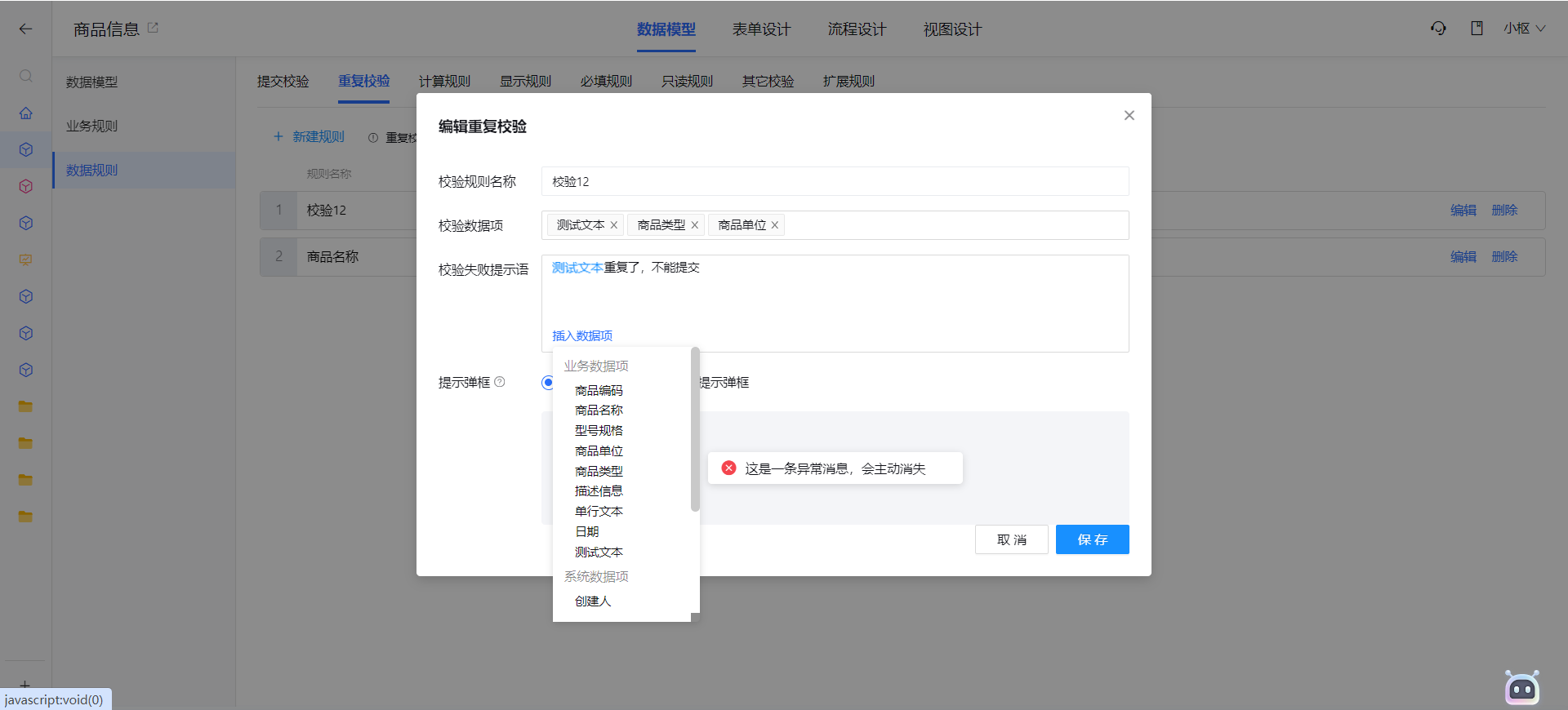Open the external link icon next to 商品信息

(x=153, y=28)
